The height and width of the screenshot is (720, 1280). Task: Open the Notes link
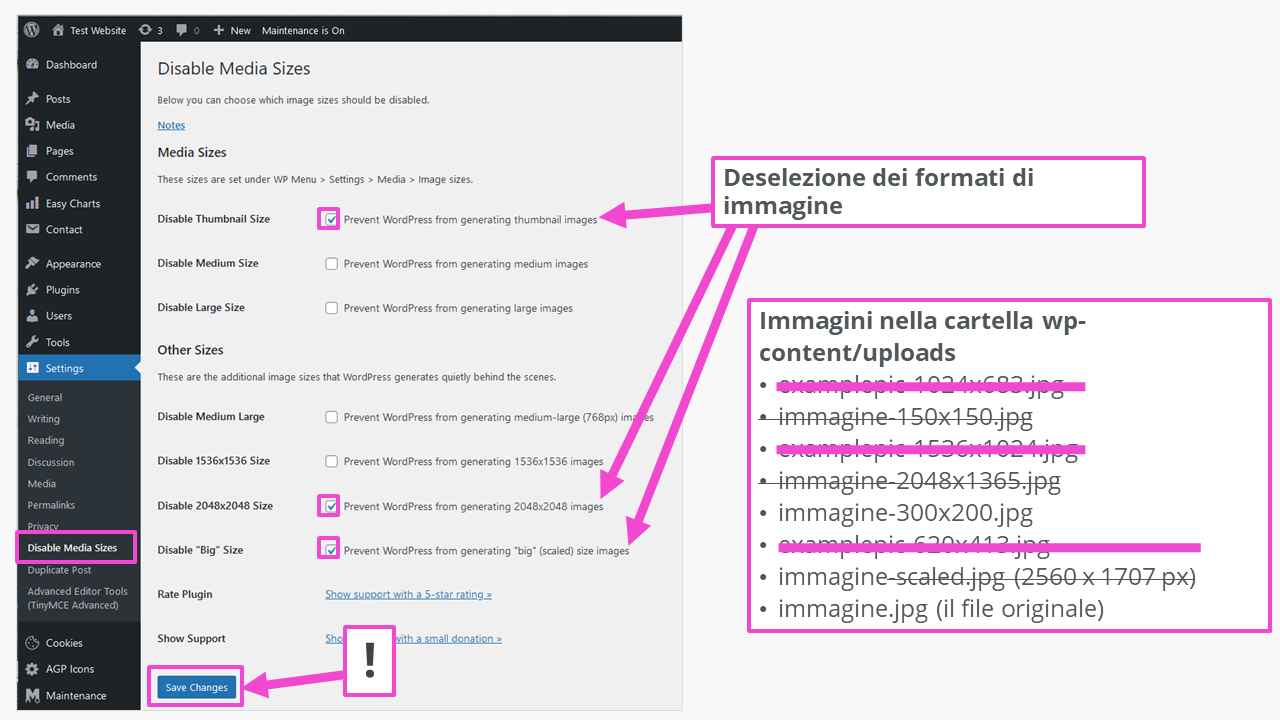(x=171, y=125)
